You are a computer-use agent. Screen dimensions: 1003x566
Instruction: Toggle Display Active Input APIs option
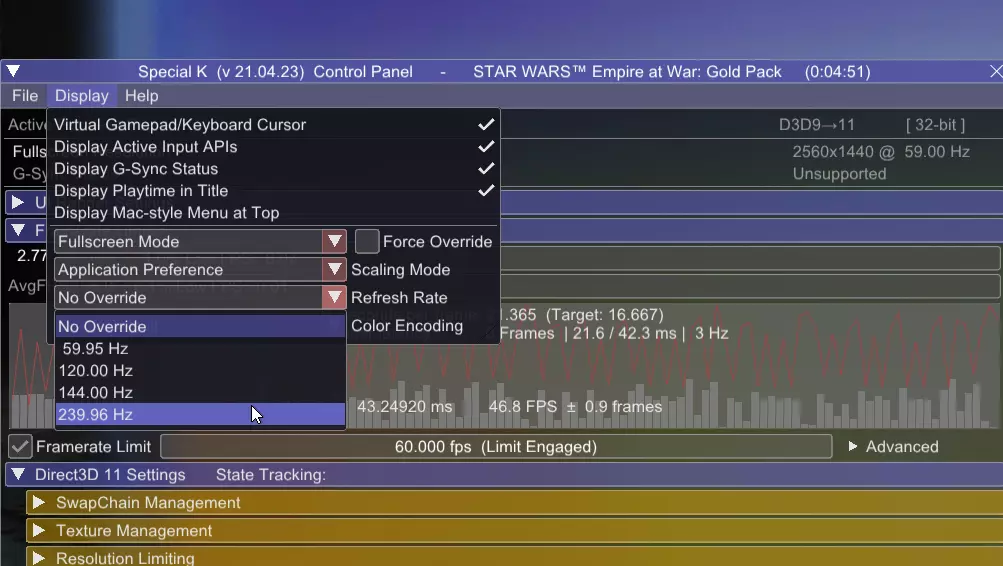(x=274, y=146)
